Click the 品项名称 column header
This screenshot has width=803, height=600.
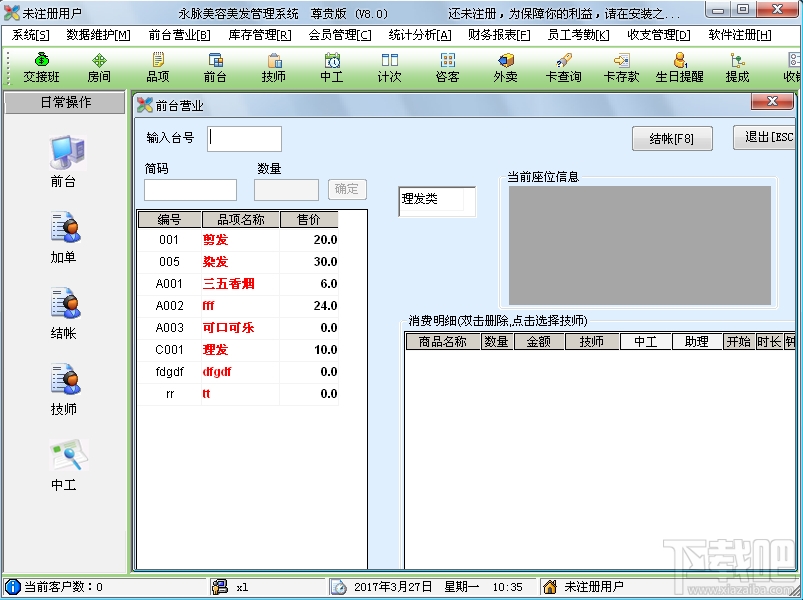[241, 220]
